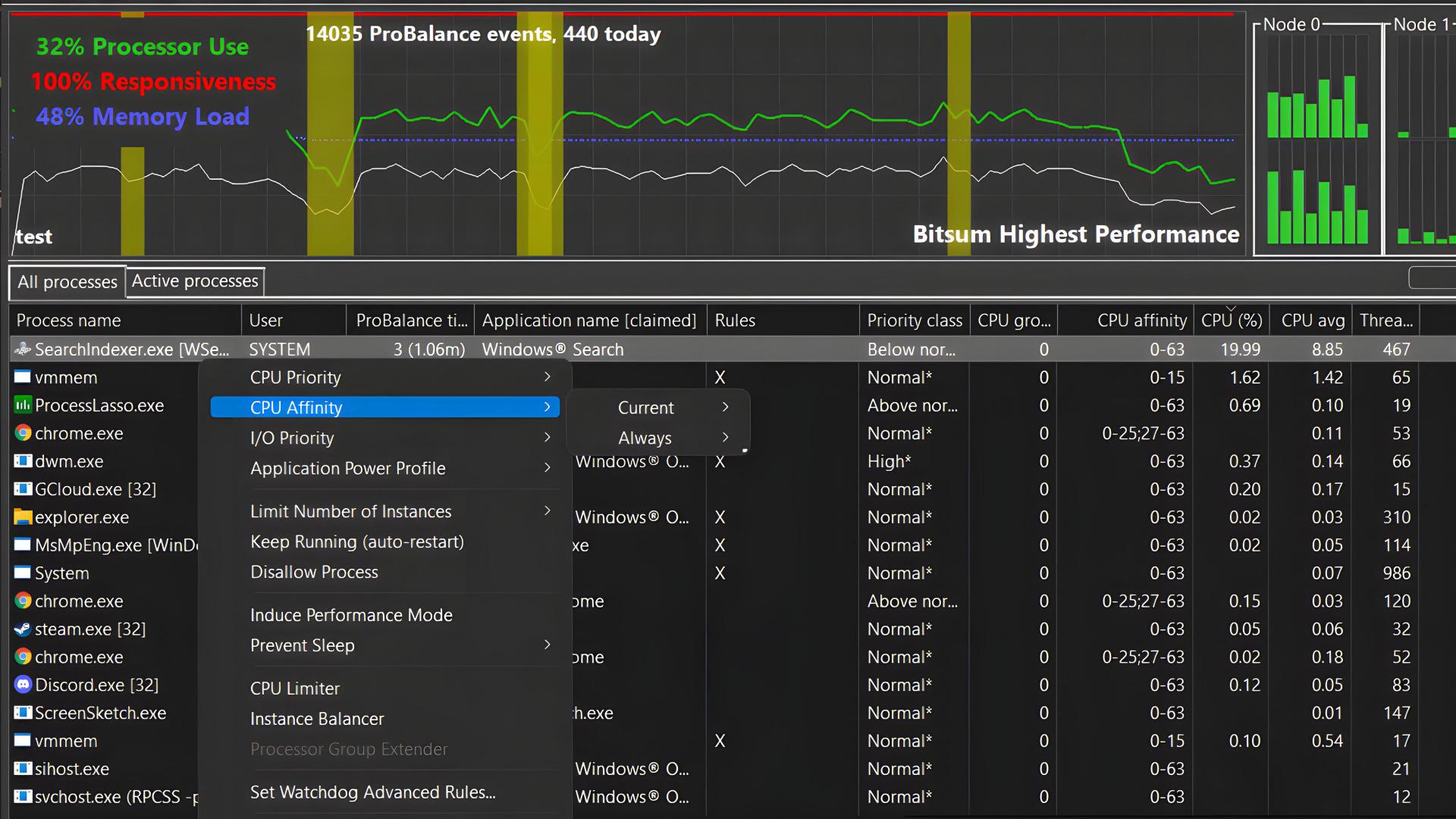Click 14035 ProBalance events text
The image size is (1456, 819).
tap(483, 34)
